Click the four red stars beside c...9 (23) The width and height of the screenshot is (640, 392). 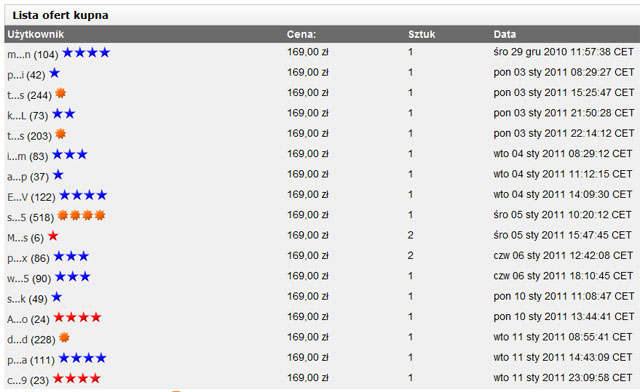tap(76, 379)
